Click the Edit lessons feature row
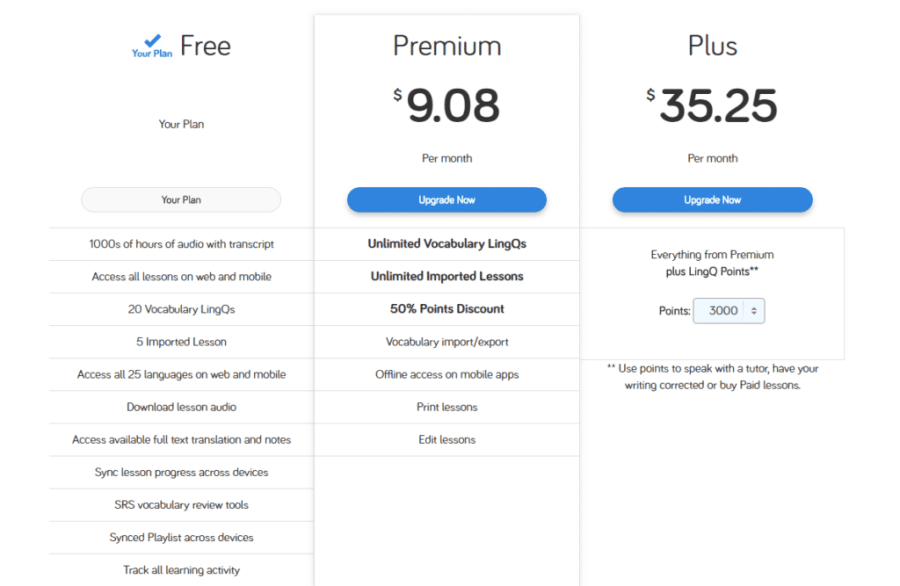900x586 pixels. click(x=446, y=440)
